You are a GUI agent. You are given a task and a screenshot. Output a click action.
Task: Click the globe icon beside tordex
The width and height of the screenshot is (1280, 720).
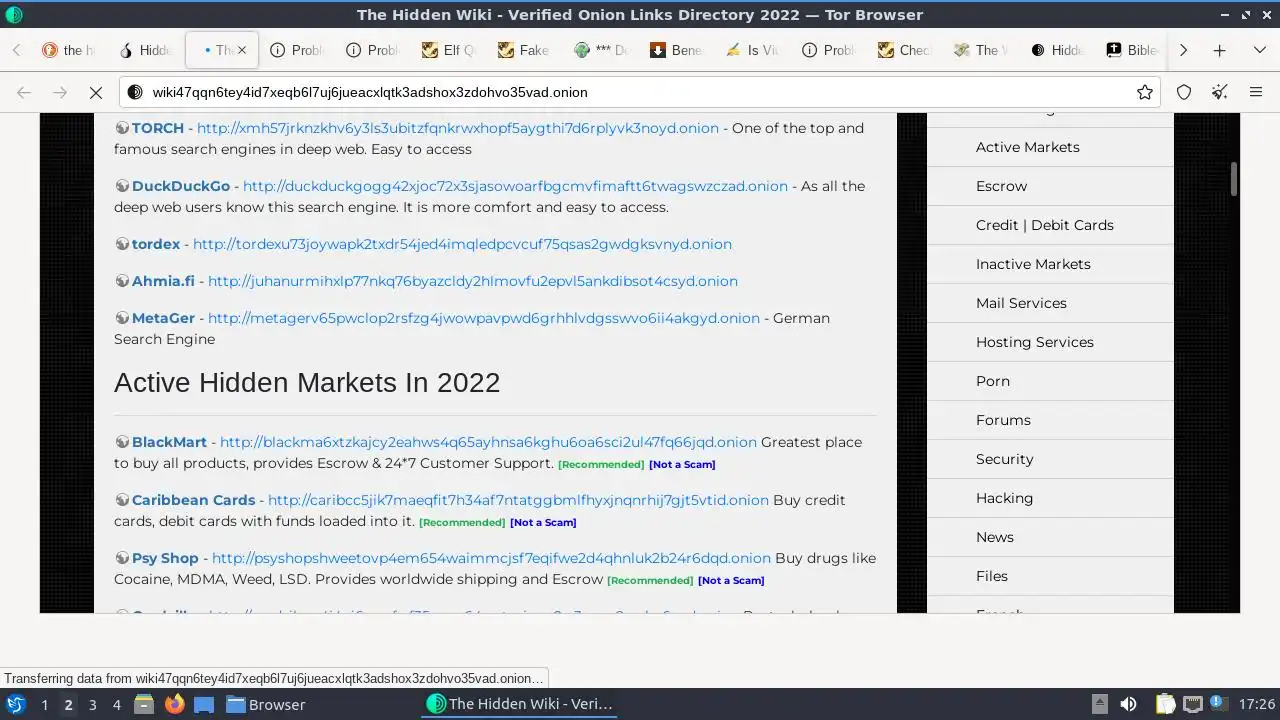[122, 244]
